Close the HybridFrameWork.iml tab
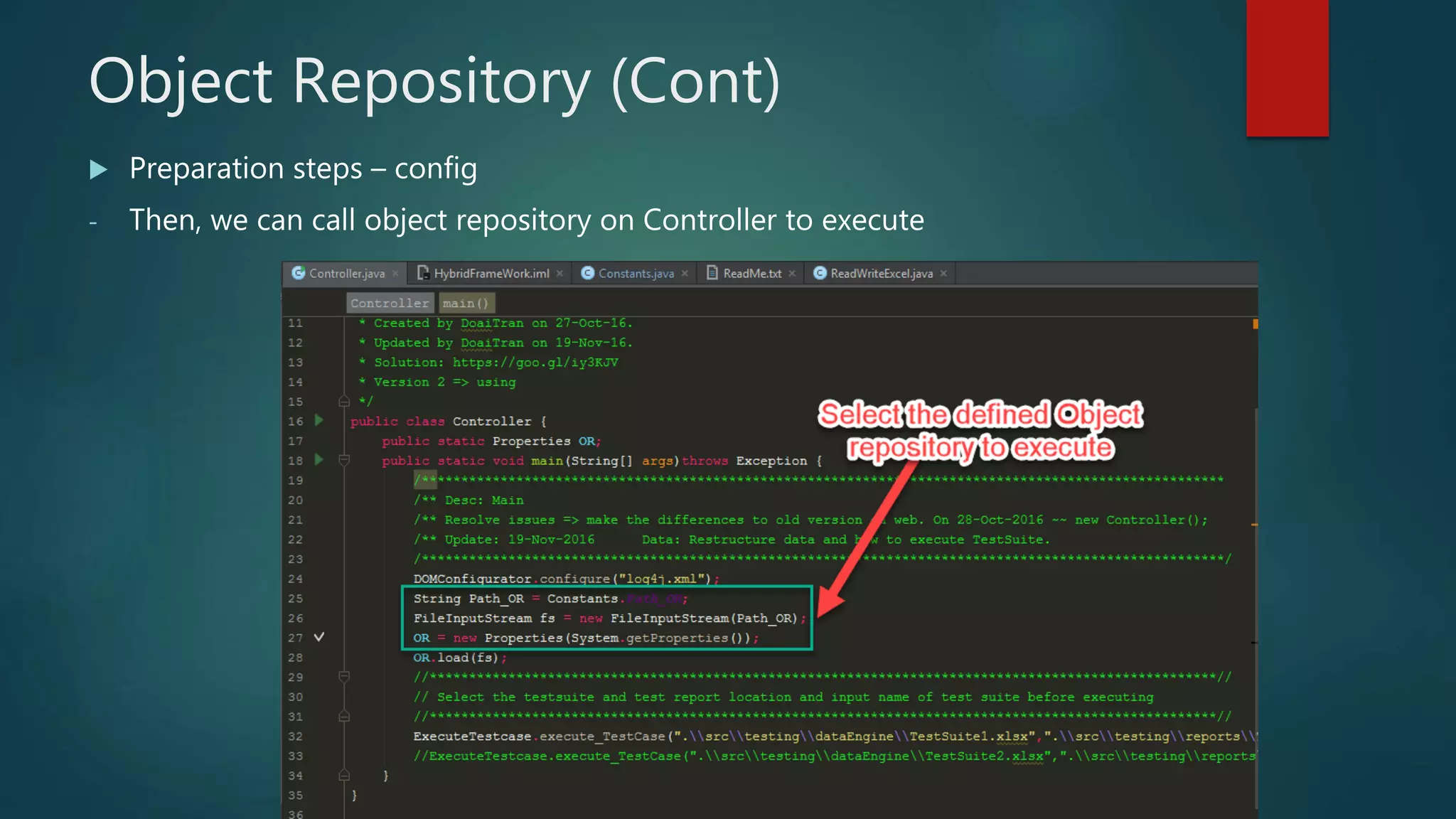This screenshot has width=1456, height=819. tap(560, 274)
